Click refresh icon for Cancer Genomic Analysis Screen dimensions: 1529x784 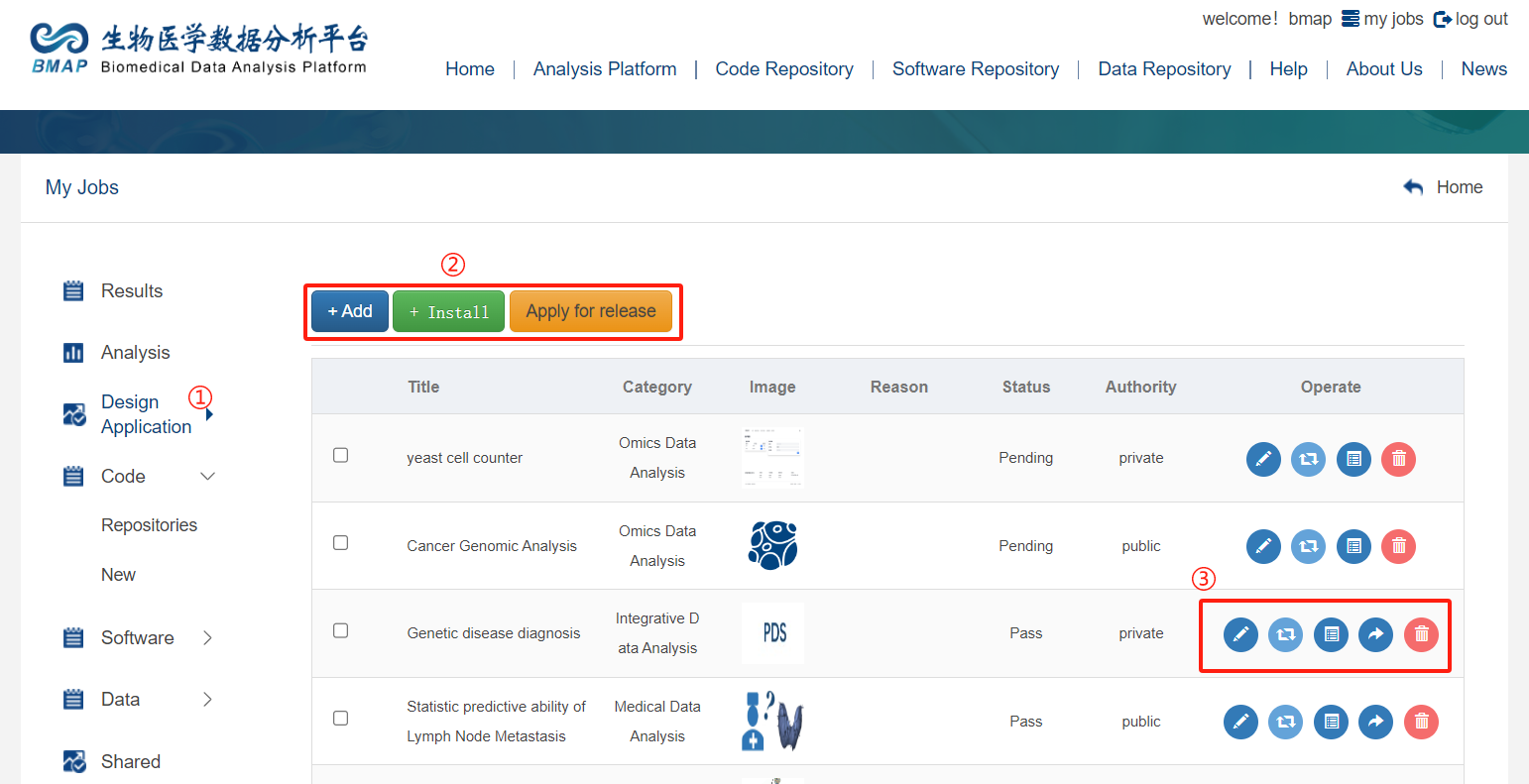[x=1309, y=546]
